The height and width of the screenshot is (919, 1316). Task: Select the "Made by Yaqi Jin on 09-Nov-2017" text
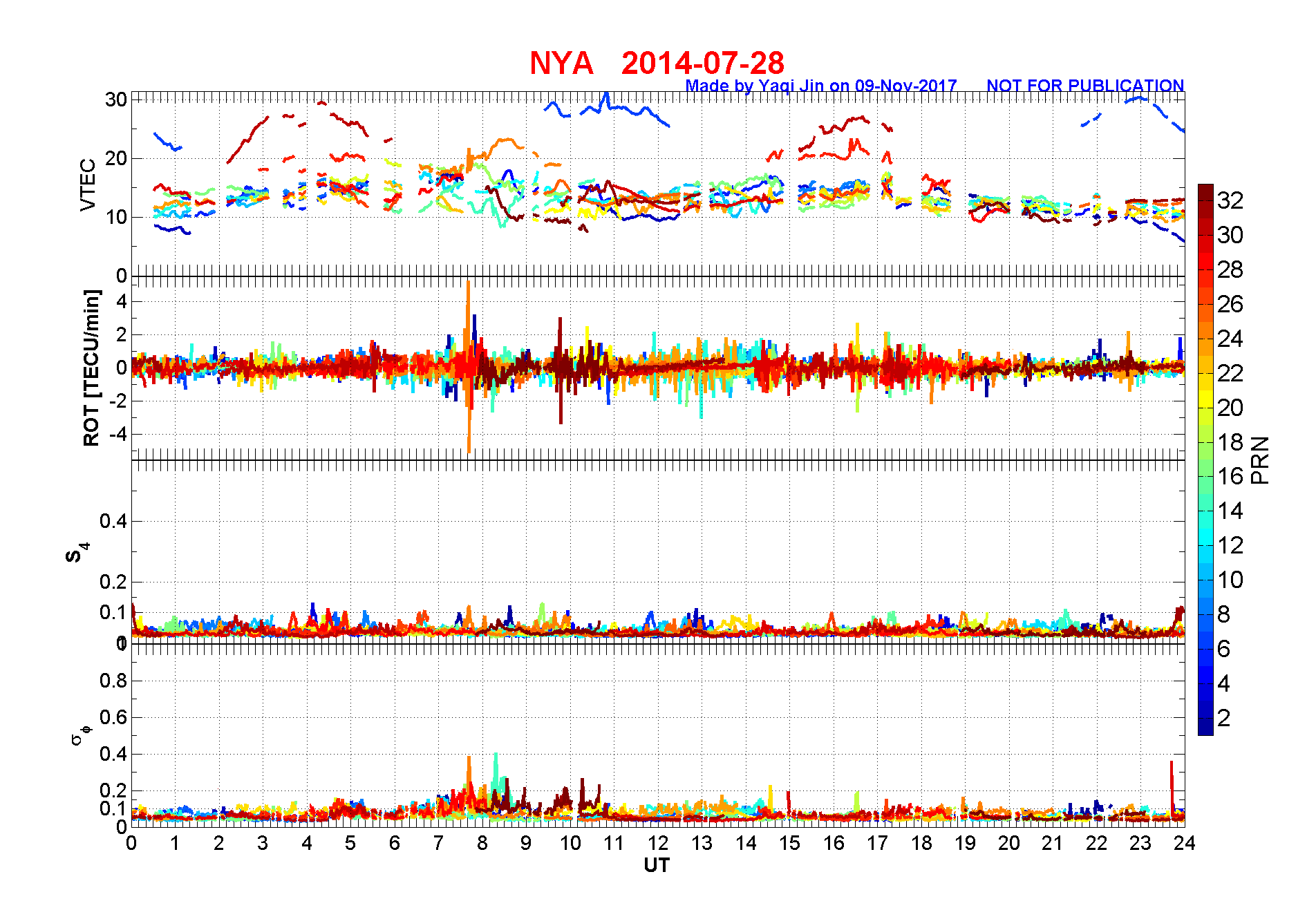(821, 86)
